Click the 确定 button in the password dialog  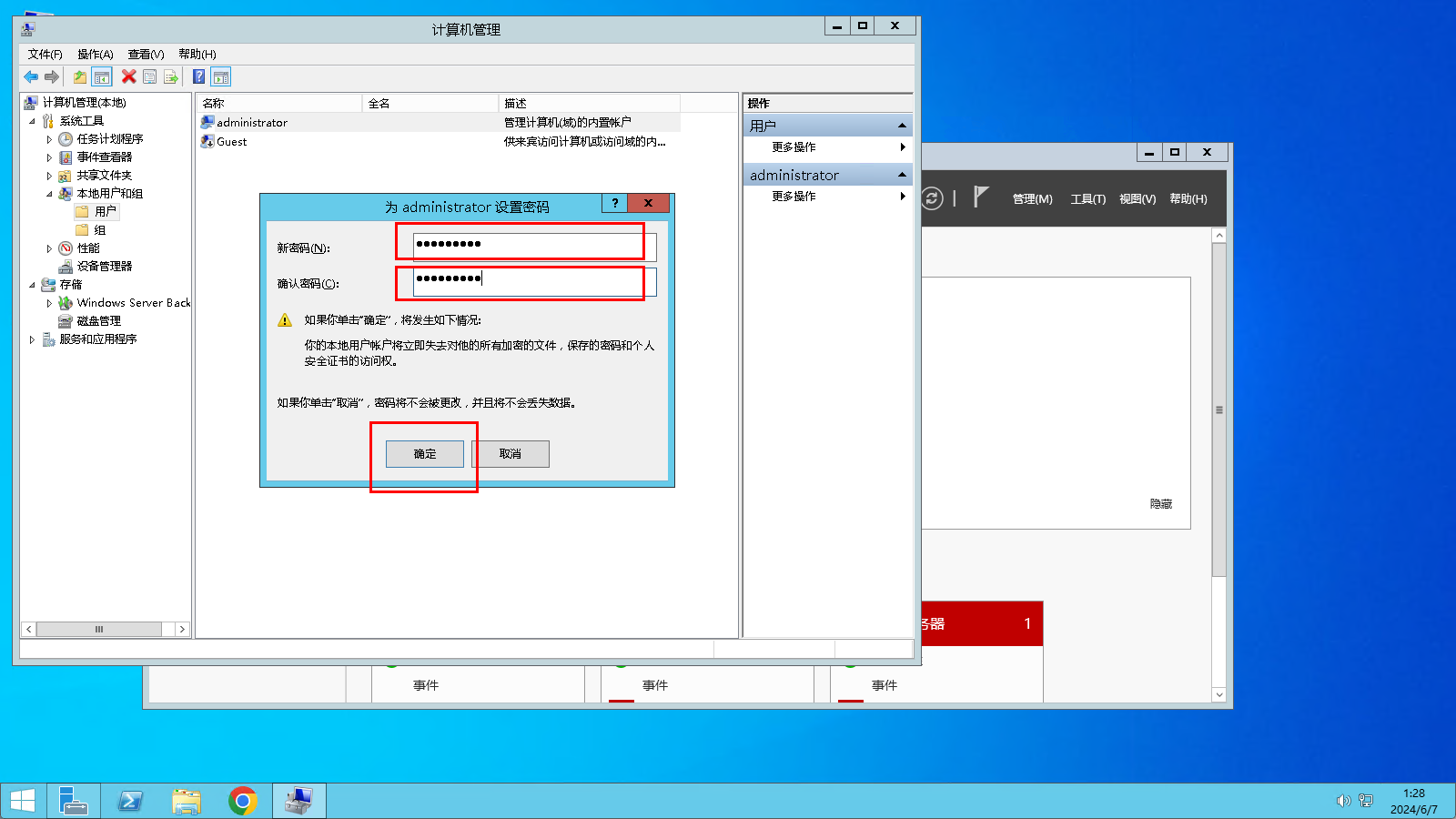click(x=425, y=454)
